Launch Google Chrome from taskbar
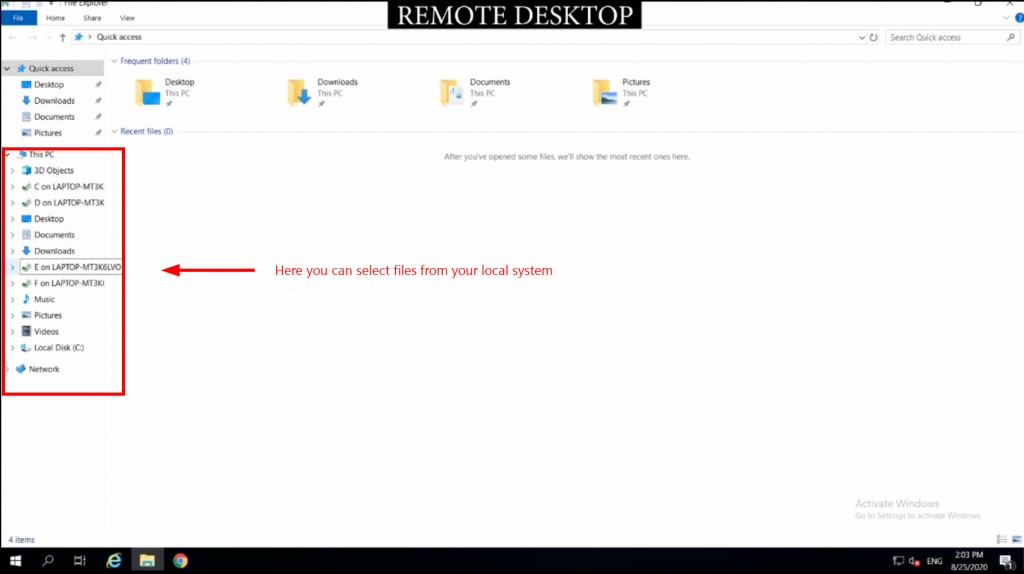1024x574 pixels. click(180, 561)
